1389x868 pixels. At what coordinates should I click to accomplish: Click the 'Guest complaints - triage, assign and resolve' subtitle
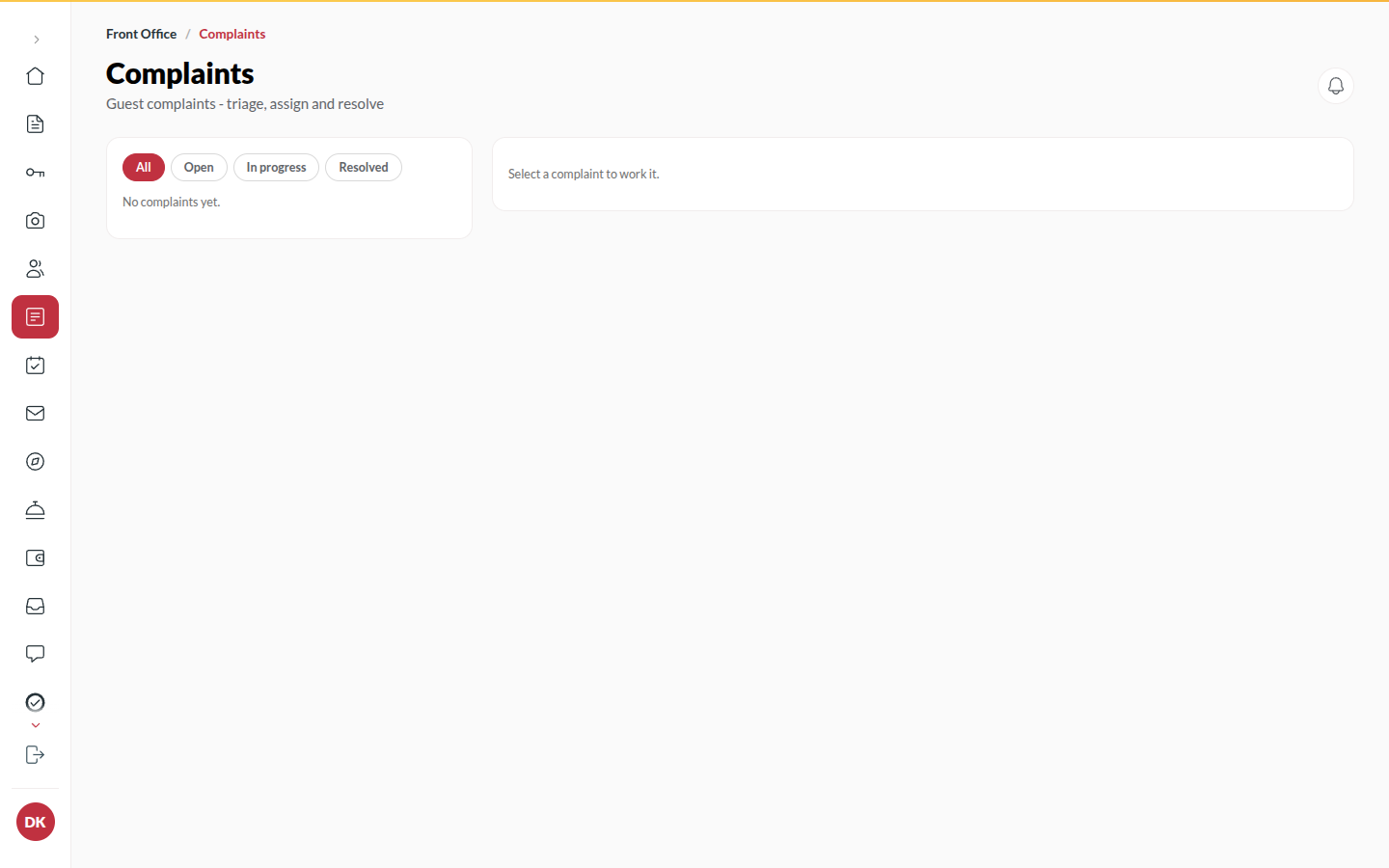[x=245, y=104]
